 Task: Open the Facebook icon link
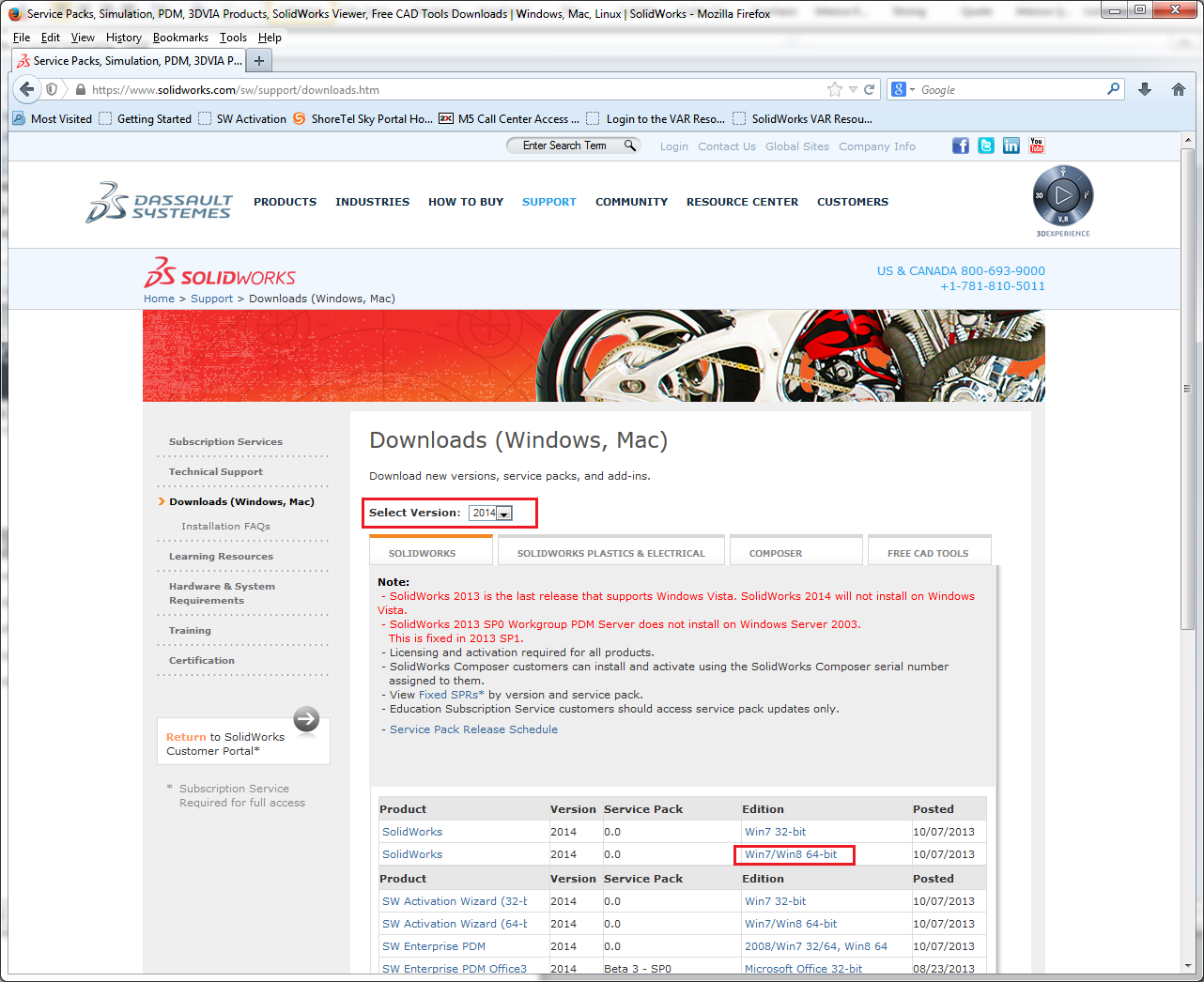961,146
